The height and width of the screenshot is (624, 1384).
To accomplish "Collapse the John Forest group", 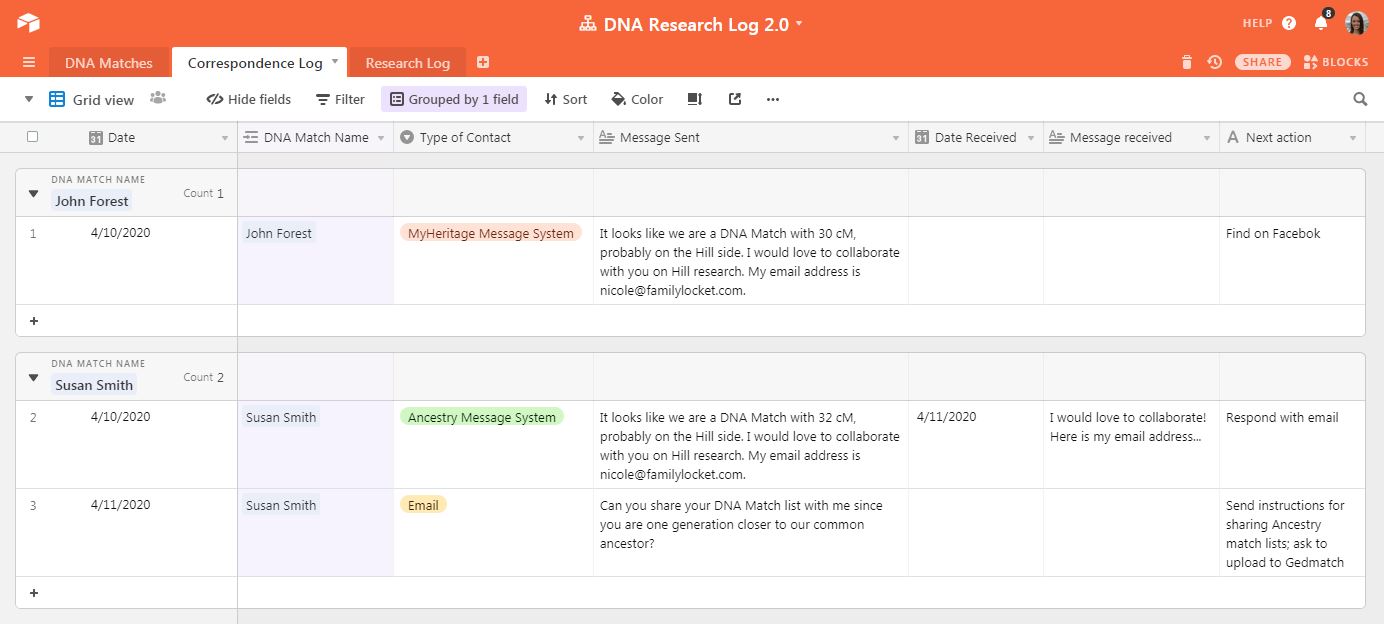I will 33,193.
